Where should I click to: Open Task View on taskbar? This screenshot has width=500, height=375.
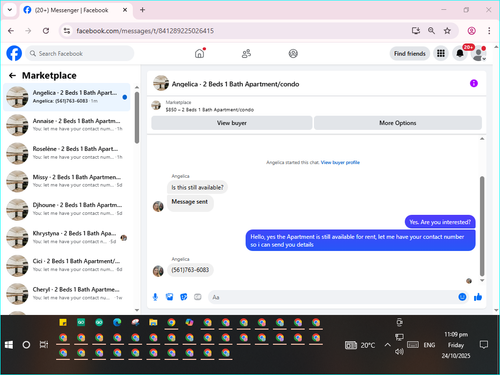point(44,345)
